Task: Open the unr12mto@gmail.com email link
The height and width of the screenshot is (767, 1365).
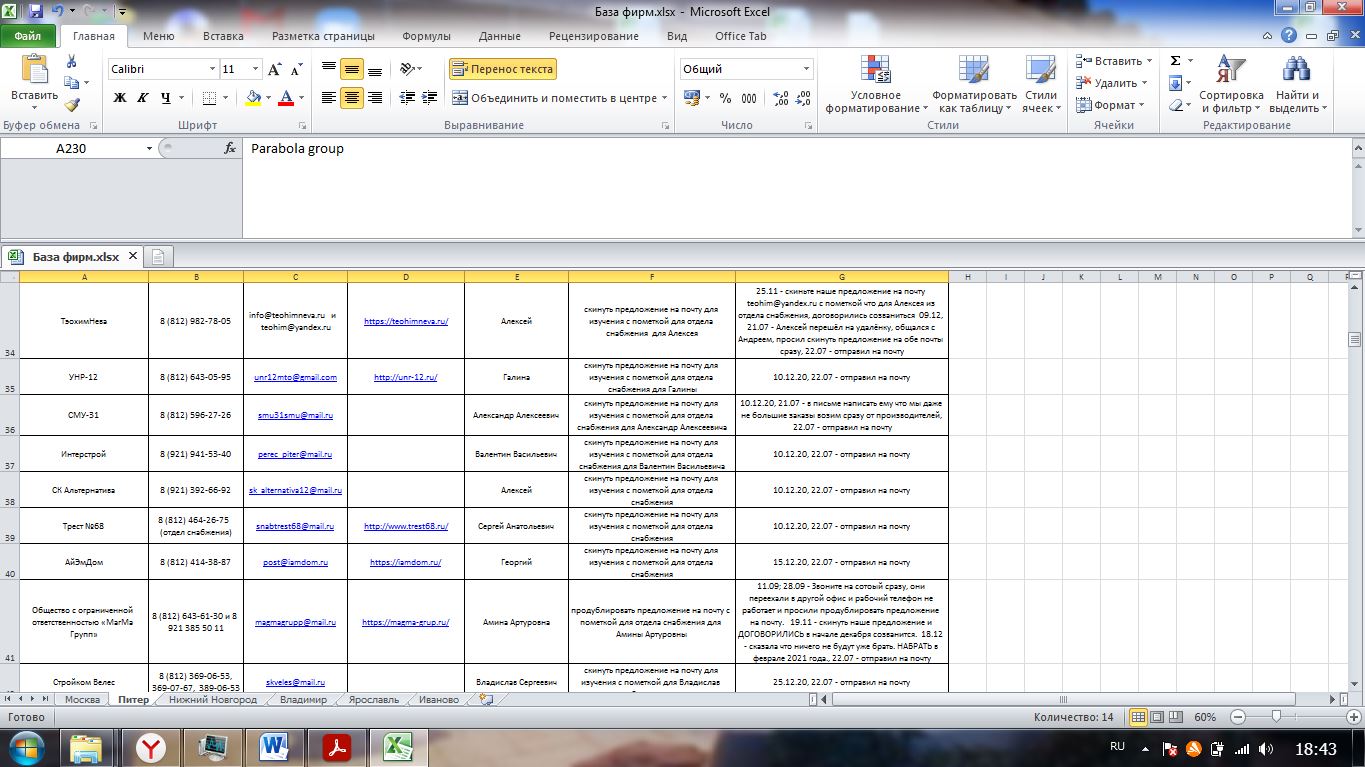Action: 295,377
